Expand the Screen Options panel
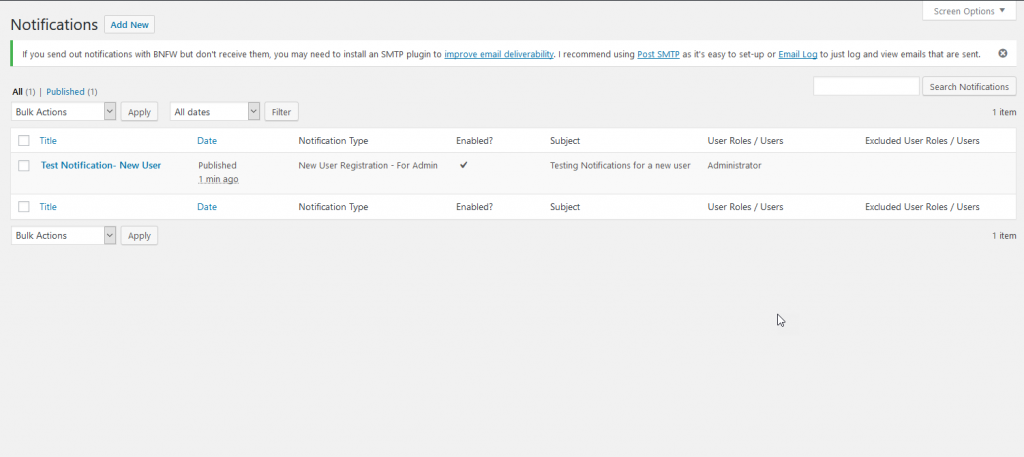Image resolution: width=1024 pixels, height=457 pixels. click(x=964, y=11)
